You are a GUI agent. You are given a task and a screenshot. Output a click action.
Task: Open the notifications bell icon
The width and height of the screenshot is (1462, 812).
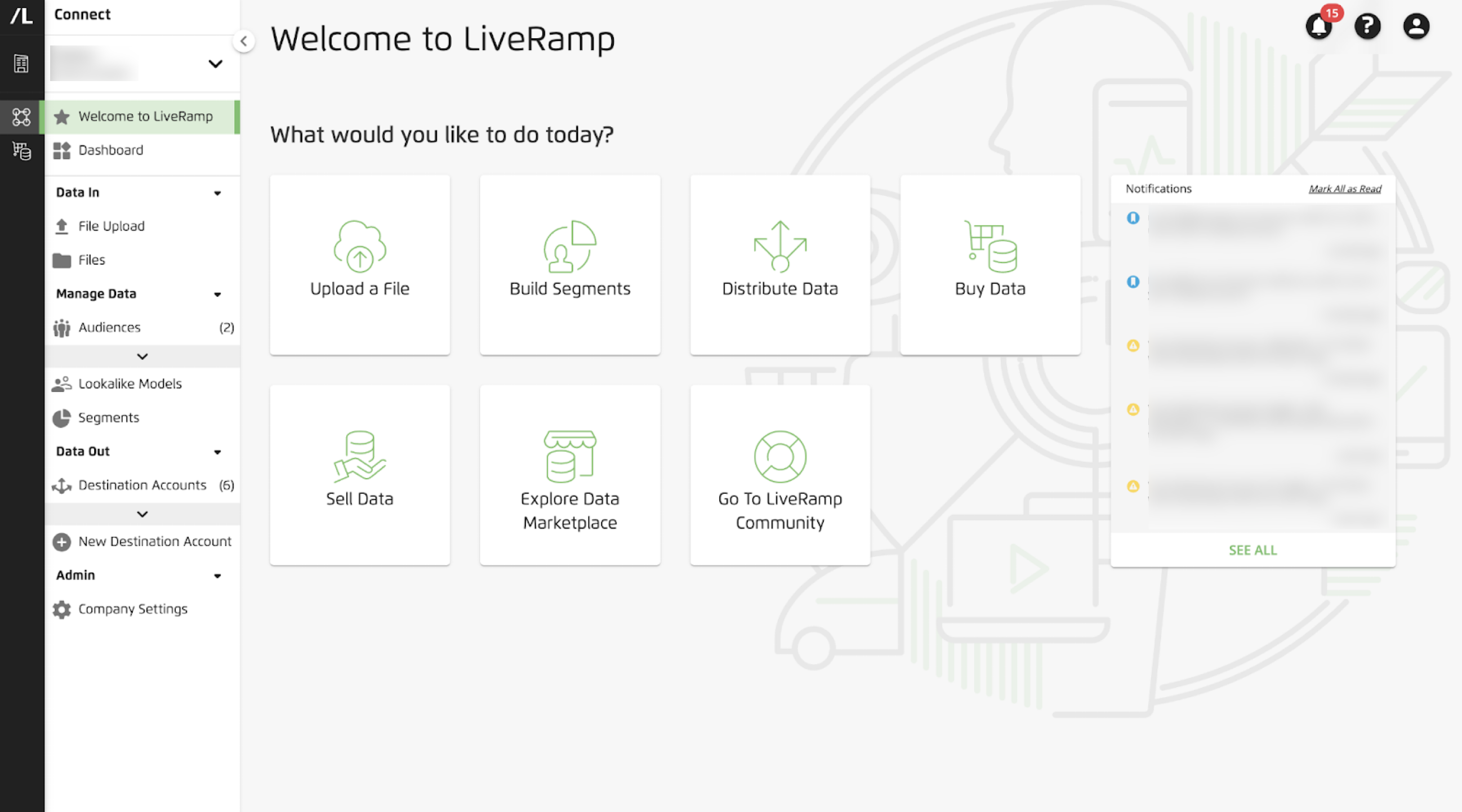click(1318, 26)
